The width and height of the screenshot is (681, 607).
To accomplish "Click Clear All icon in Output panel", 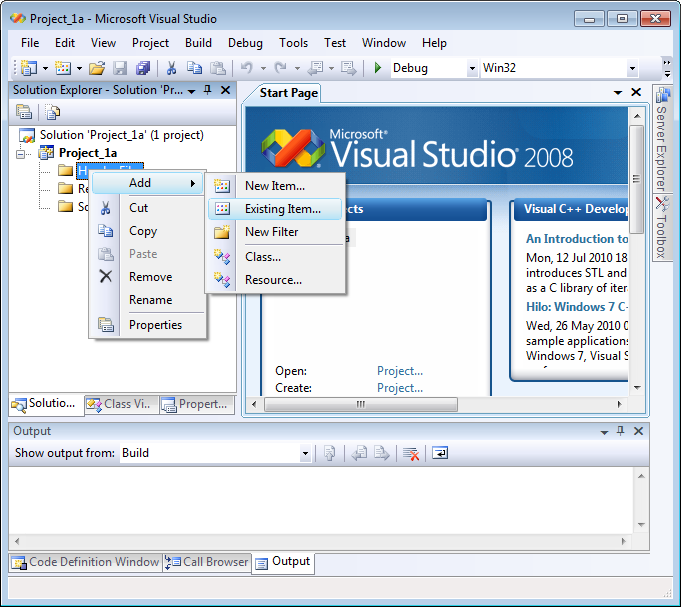I will click(410, 453).
